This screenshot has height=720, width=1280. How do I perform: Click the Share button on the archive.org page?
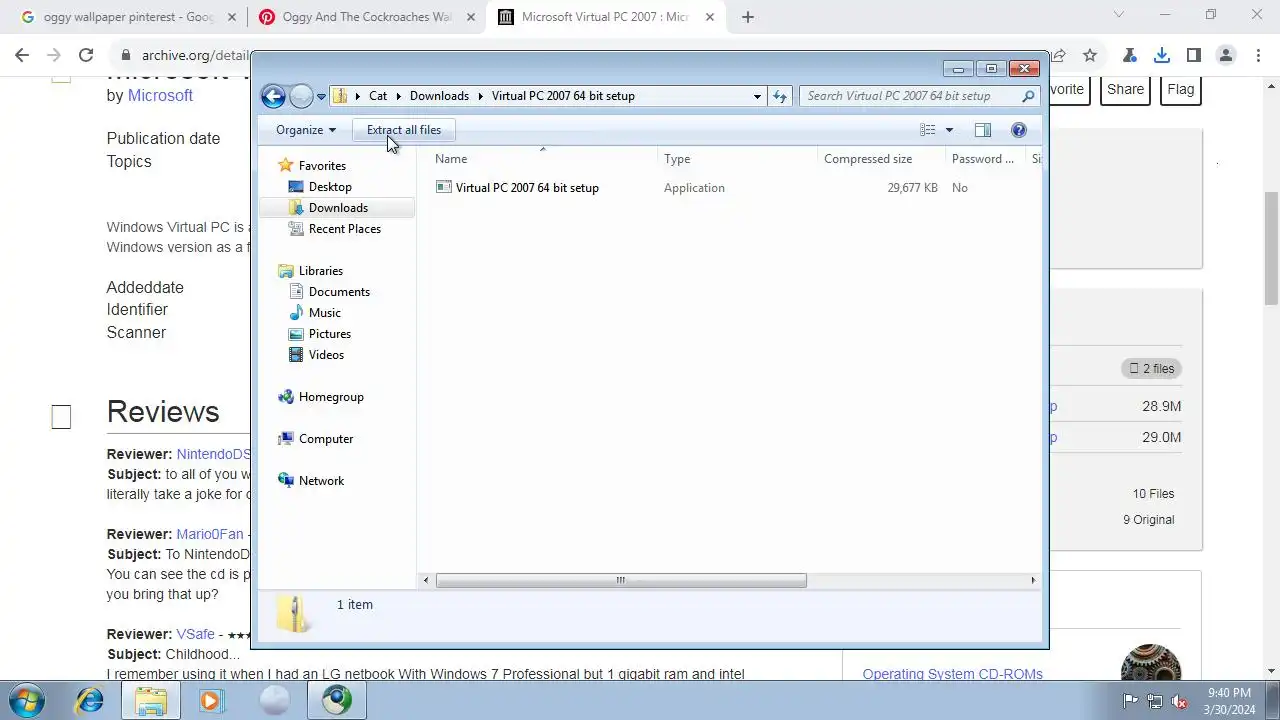tap(1125, 89)
